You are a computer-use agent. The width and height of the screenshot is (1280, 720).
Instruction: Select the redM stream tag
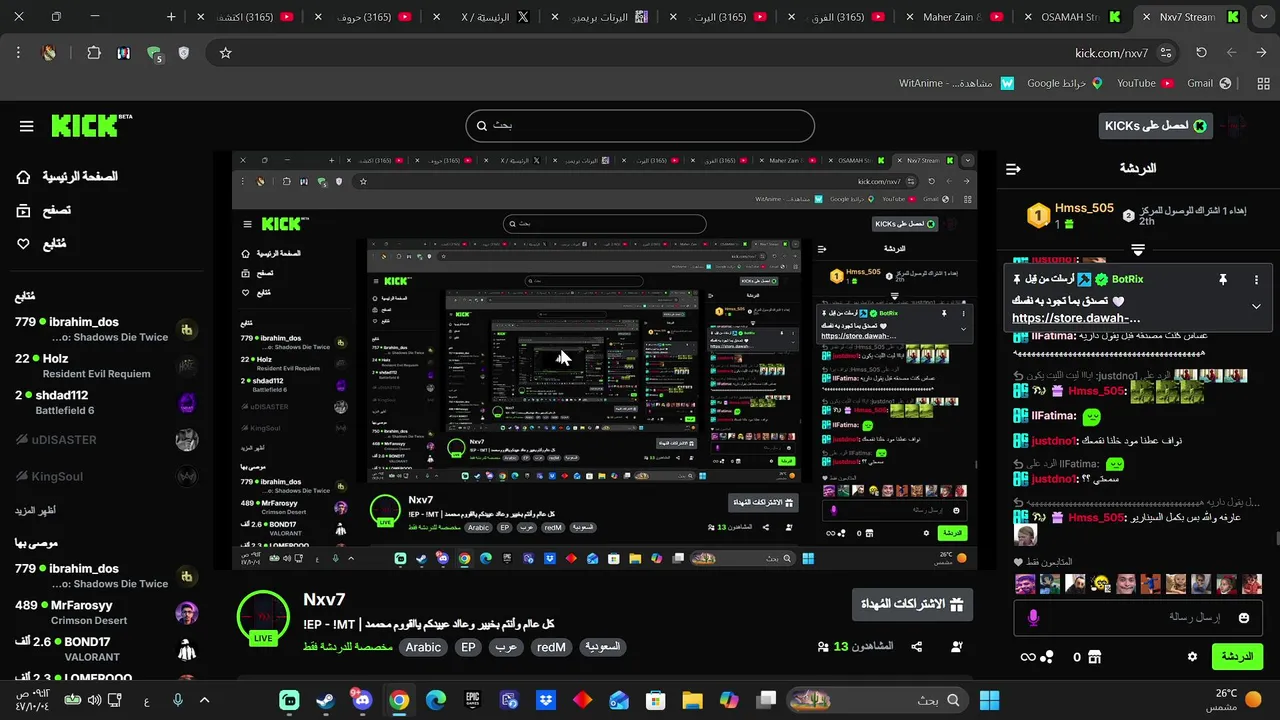pos(551,647)
